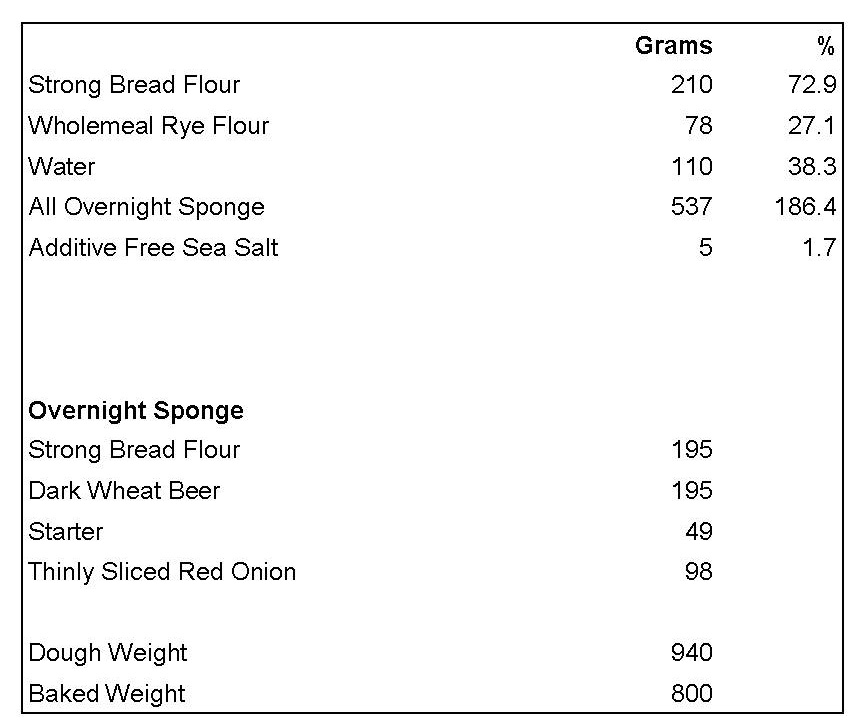Select the Starter ingredient label

tap(66, 531)
